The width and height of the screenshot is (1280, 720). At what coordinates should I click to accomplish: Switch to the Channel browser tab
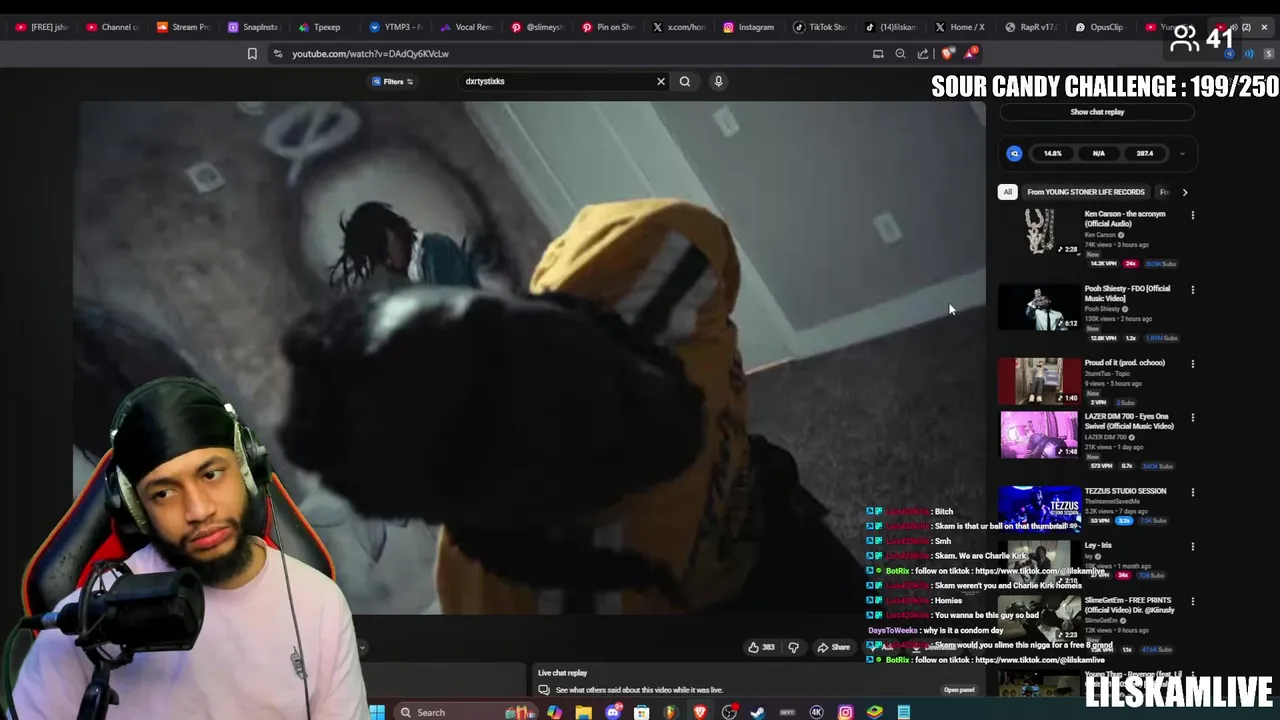click(113, 27)
